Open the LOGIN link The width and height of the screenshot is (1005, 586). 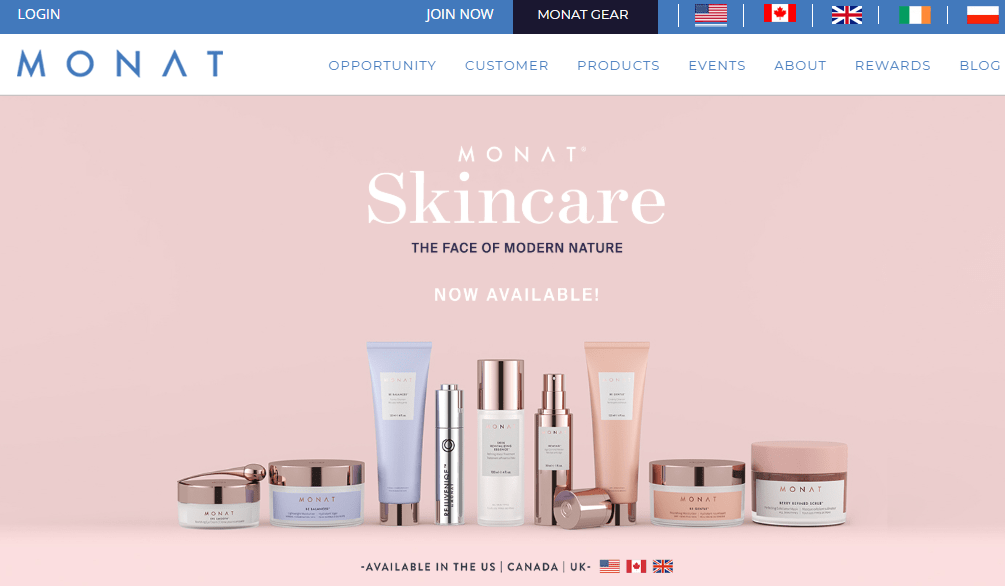pyautogui.click(x=38, y=14)
